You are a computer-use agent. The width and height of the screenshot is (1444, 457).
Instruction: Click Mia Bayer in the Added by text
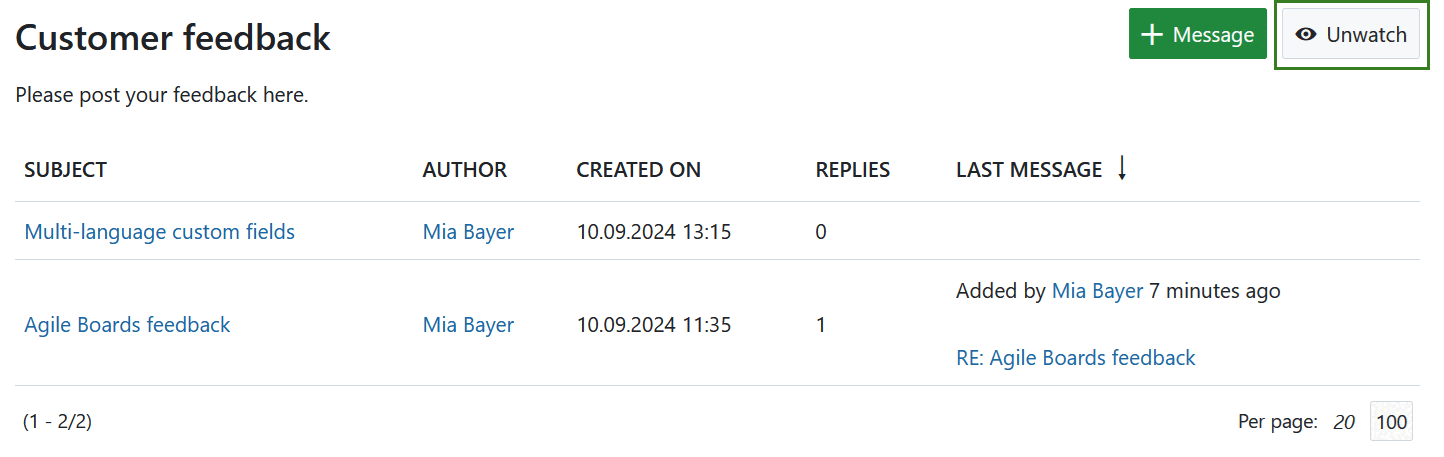[1097, 291]
